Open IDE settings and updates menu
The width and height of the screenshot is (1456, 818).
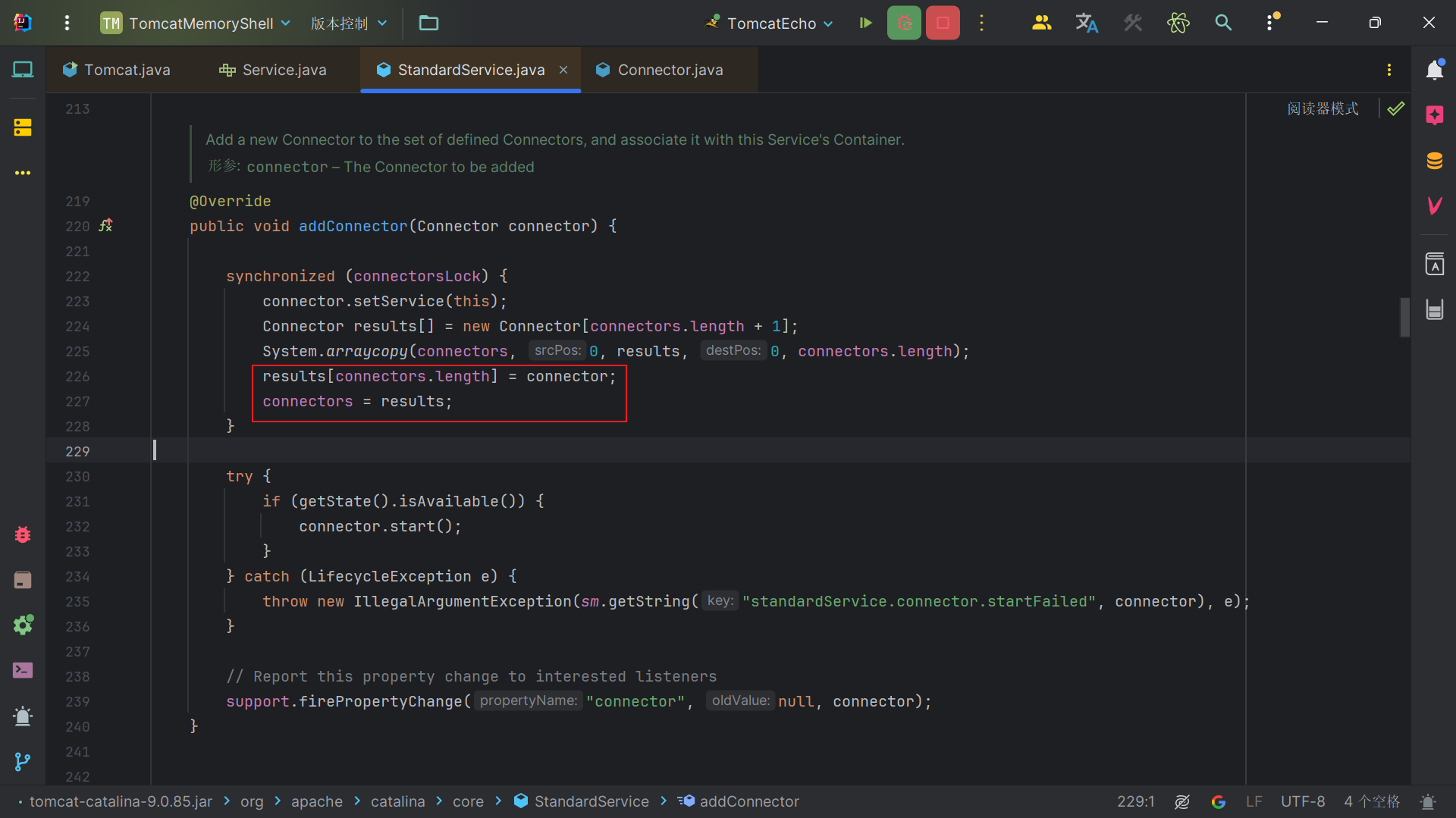click(1272, 23)
